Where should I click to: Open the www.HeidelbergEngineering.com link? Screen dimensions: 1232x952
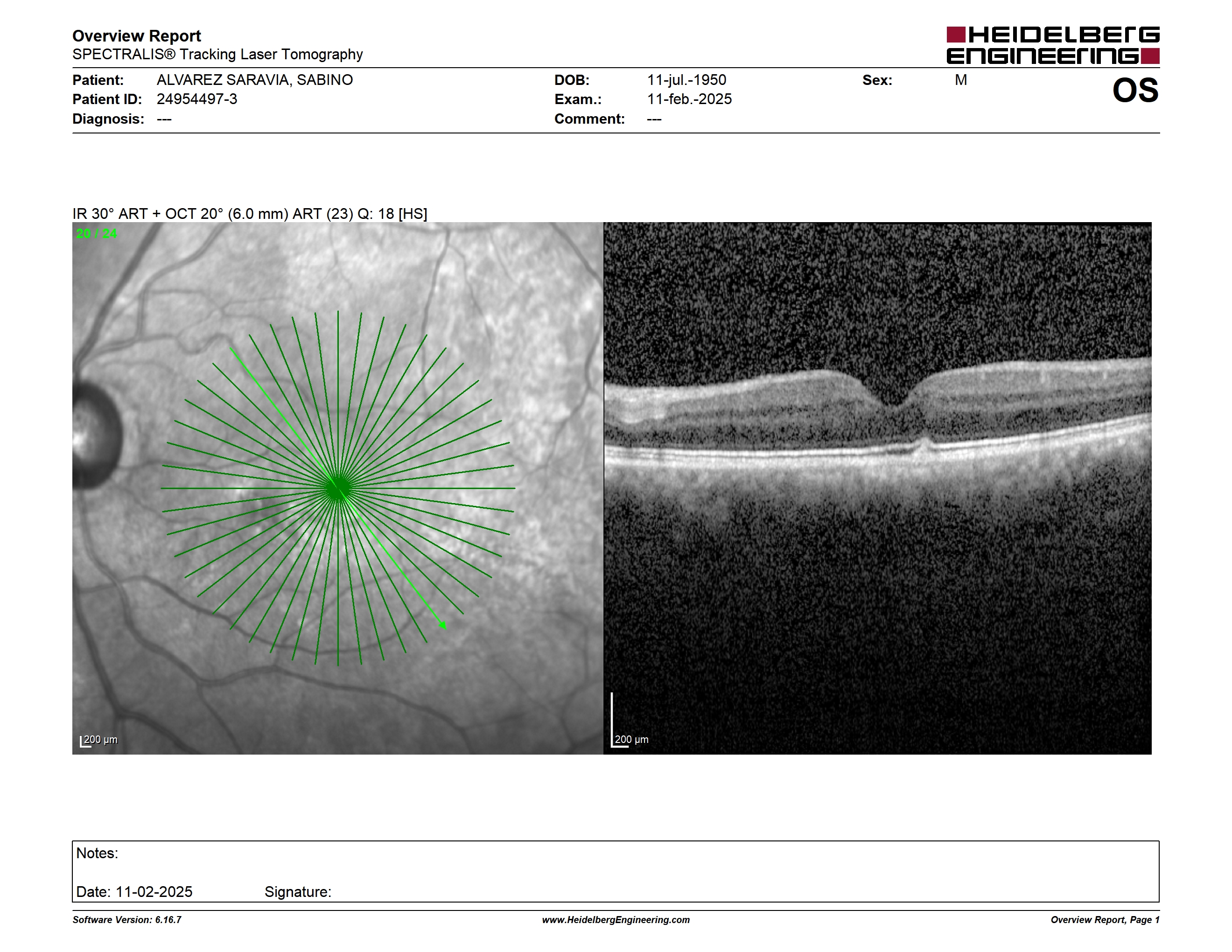(616, 920)
